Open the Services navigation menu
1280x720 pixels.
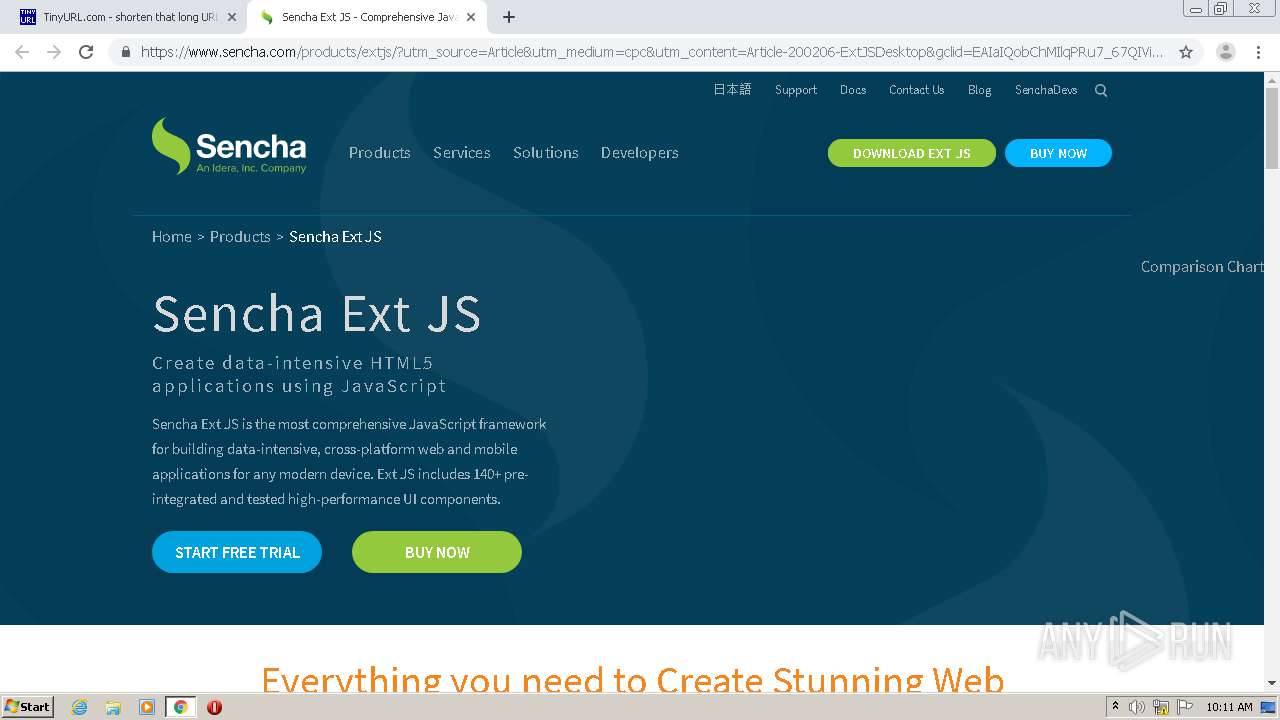[462, 153]
